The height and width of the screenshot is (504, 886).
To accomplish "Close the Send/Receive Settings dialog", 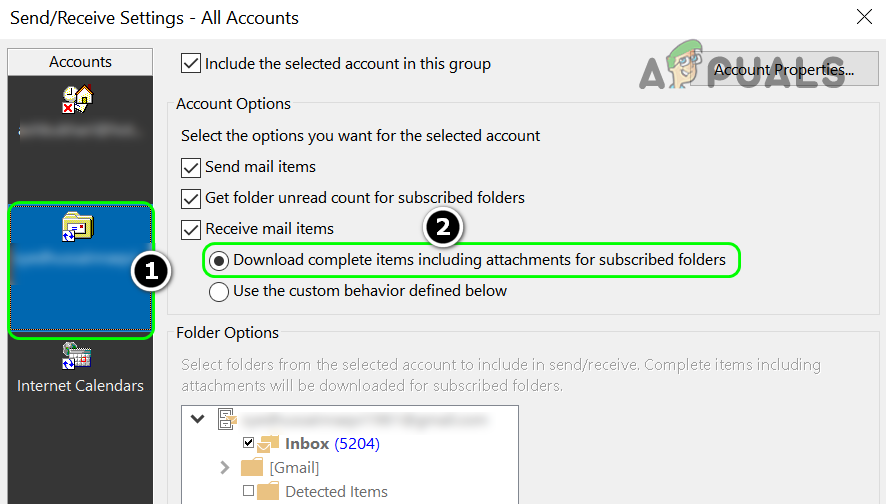I will coord(864,17).
